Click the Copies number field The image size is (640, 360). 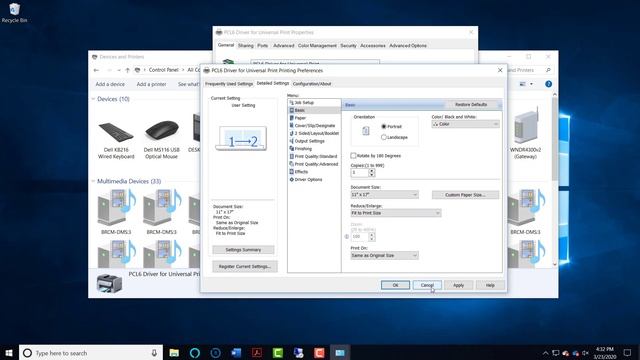(x=359, y=173)
